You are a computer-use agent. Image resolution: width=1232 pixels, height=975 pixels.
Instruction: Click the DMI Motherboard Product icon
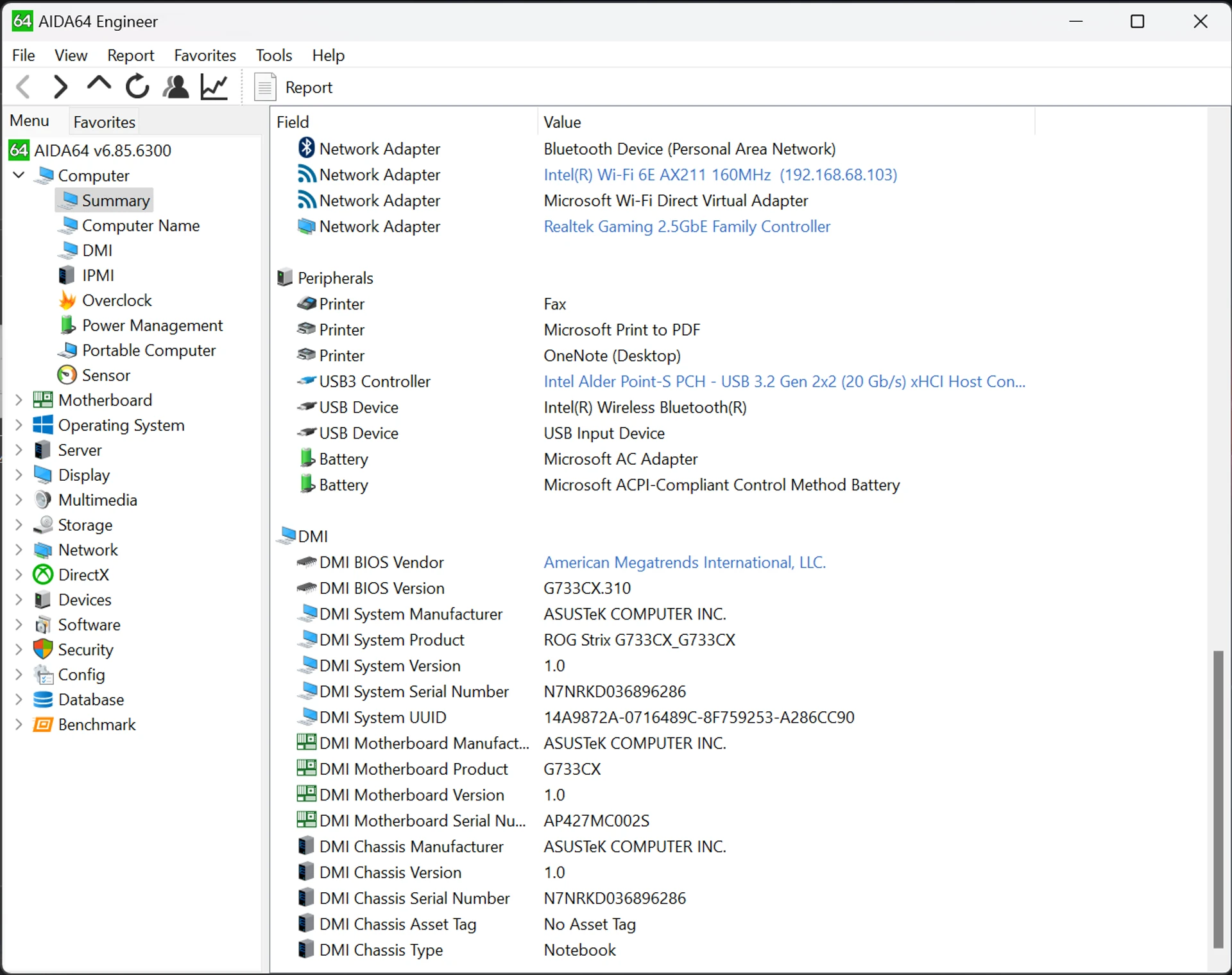pyautogui.click(x=306, y=768)
